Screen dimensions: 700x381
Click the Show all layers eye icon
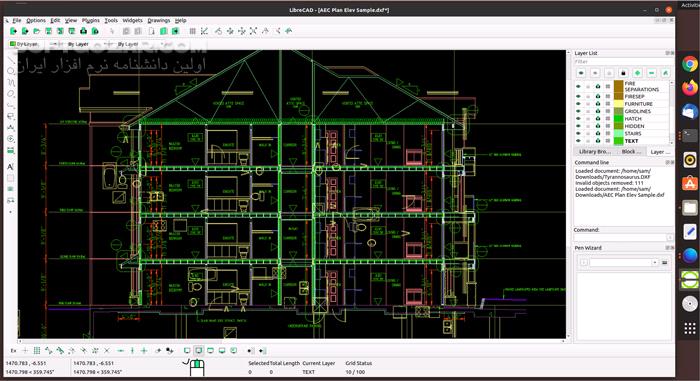point(581,73)
